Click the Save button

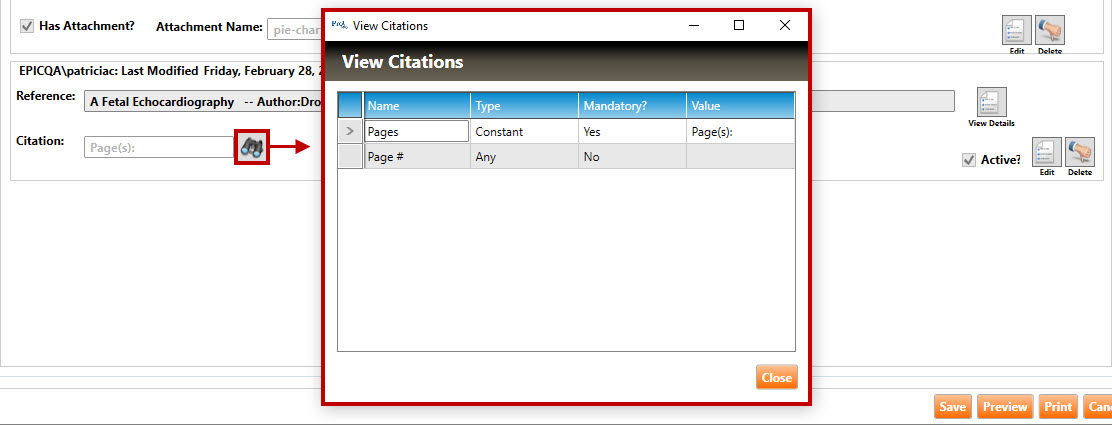click(x=952, y=407)
